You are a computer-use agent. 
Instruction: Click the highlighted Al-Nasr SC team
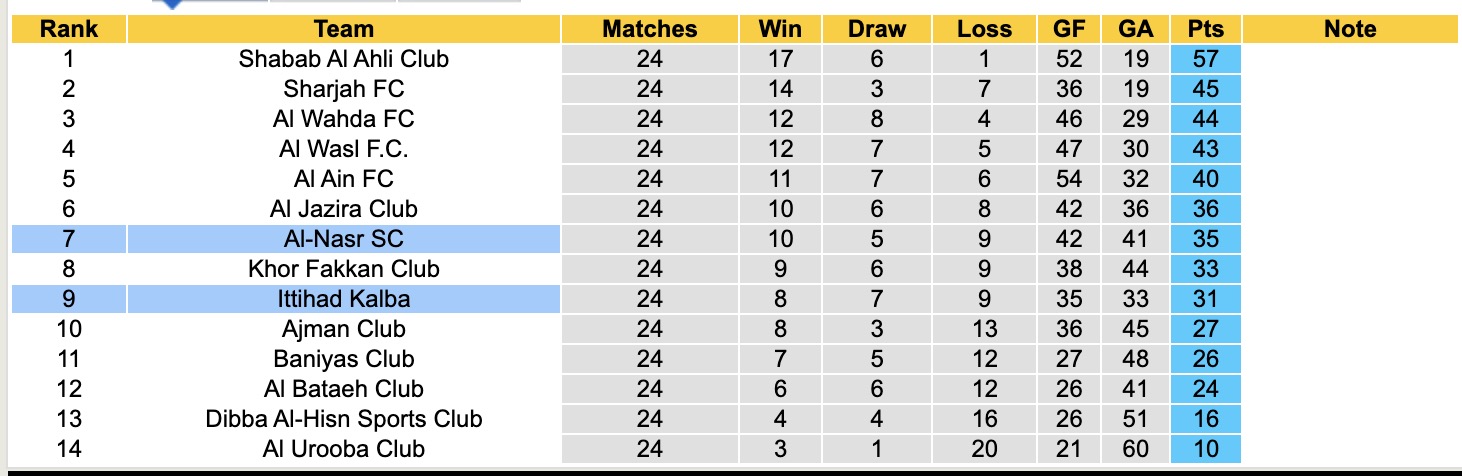coord(343,239)
